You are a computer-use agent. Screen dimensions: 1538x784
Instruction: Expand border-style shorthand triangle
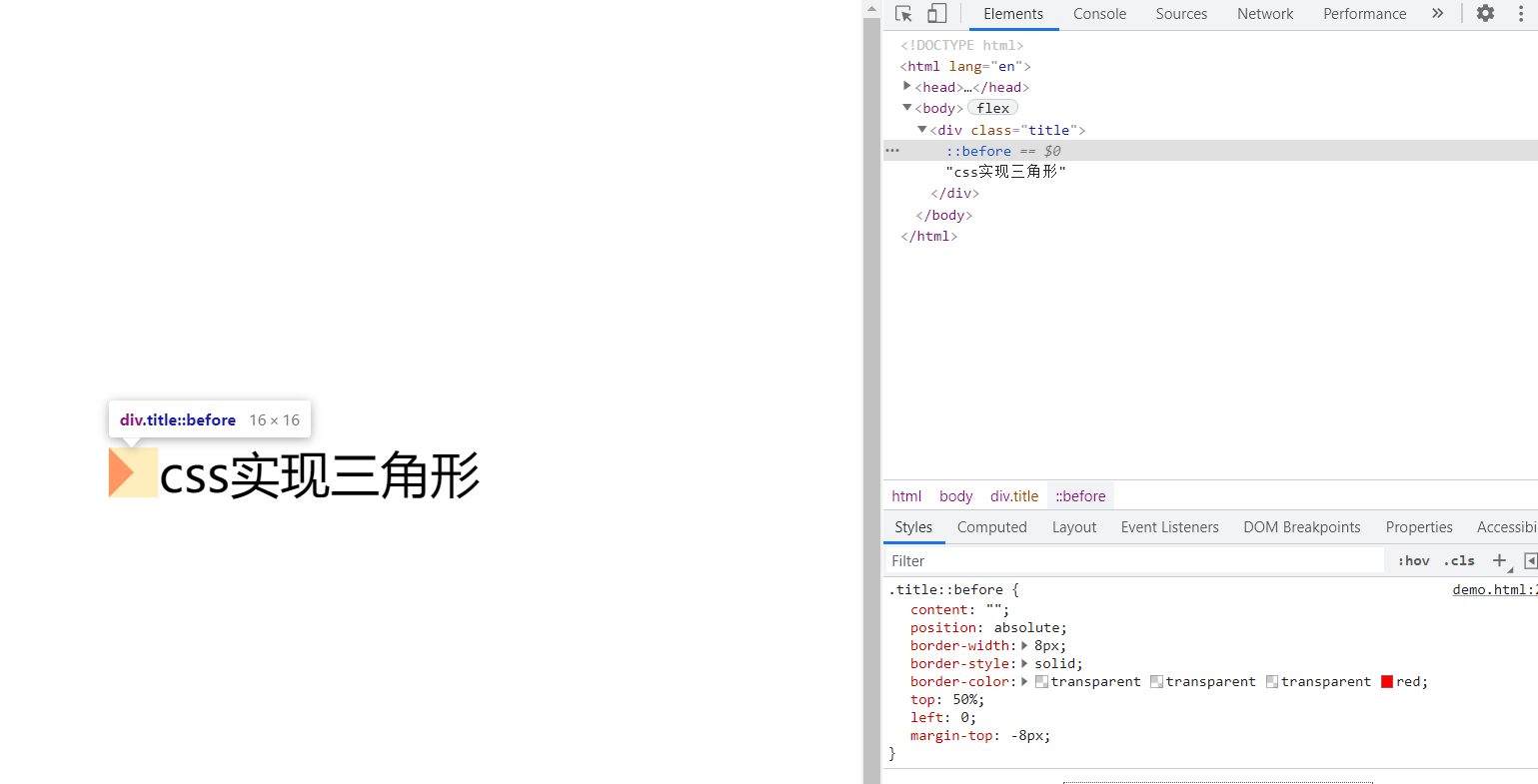click(x=1024, y=664)
